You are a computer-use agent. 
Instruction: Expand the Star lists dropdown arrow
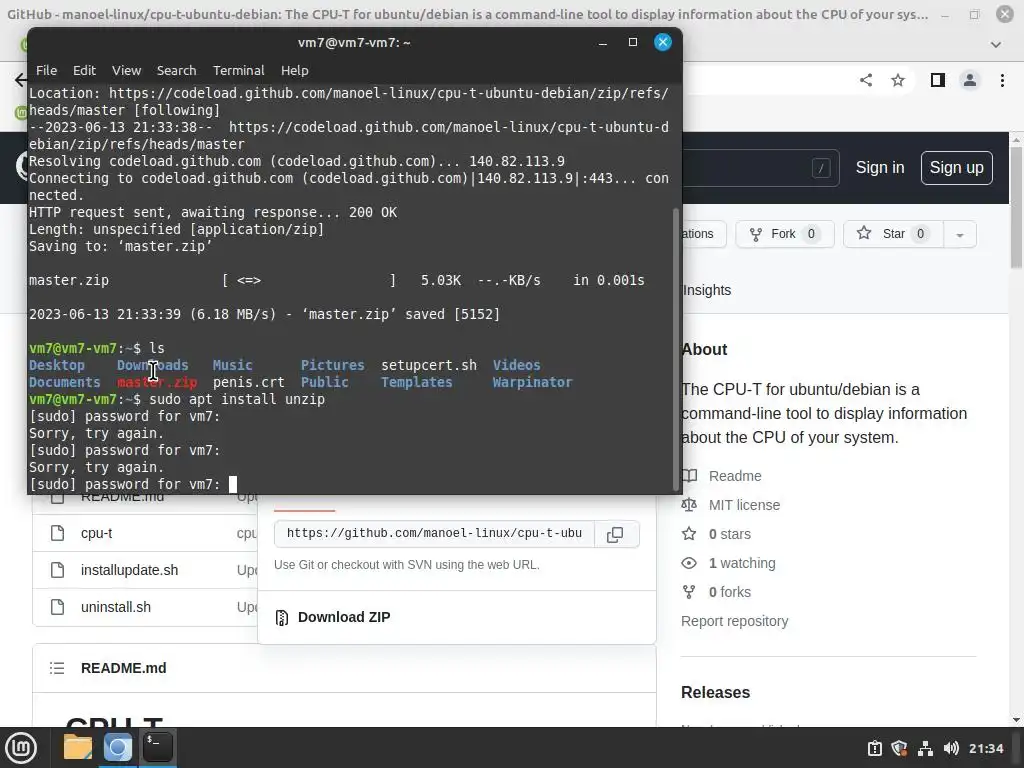[x=960, y=234]
